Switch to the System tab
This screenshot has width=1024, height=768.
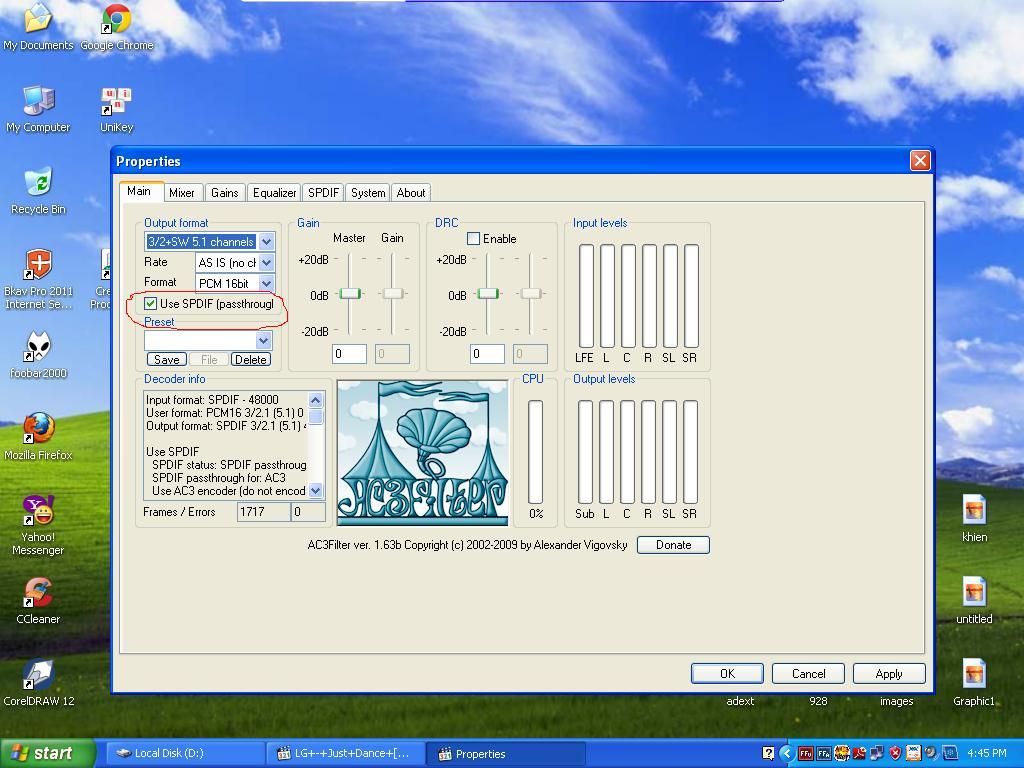point(368,193)
